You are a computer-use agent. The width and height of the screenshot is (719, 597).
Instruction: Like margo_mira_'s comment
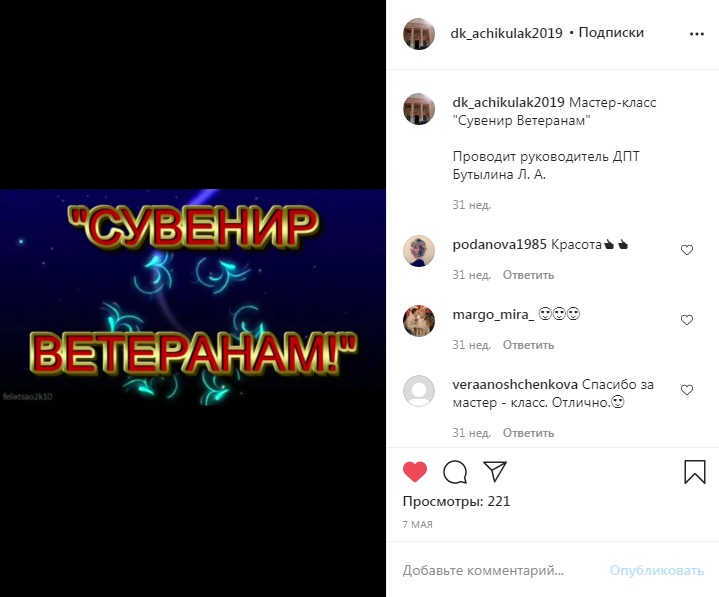point(686,320)
